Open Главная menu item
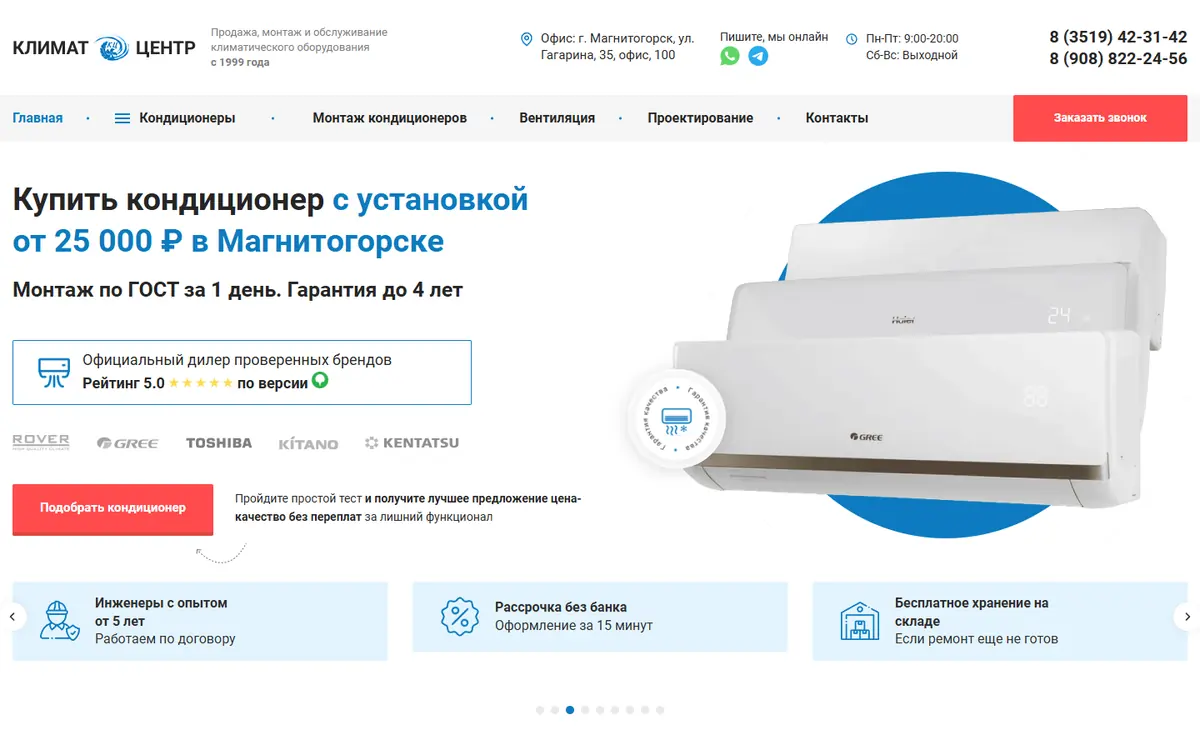The height and width of the screenshot is (750, 1200). coord(38,118)
